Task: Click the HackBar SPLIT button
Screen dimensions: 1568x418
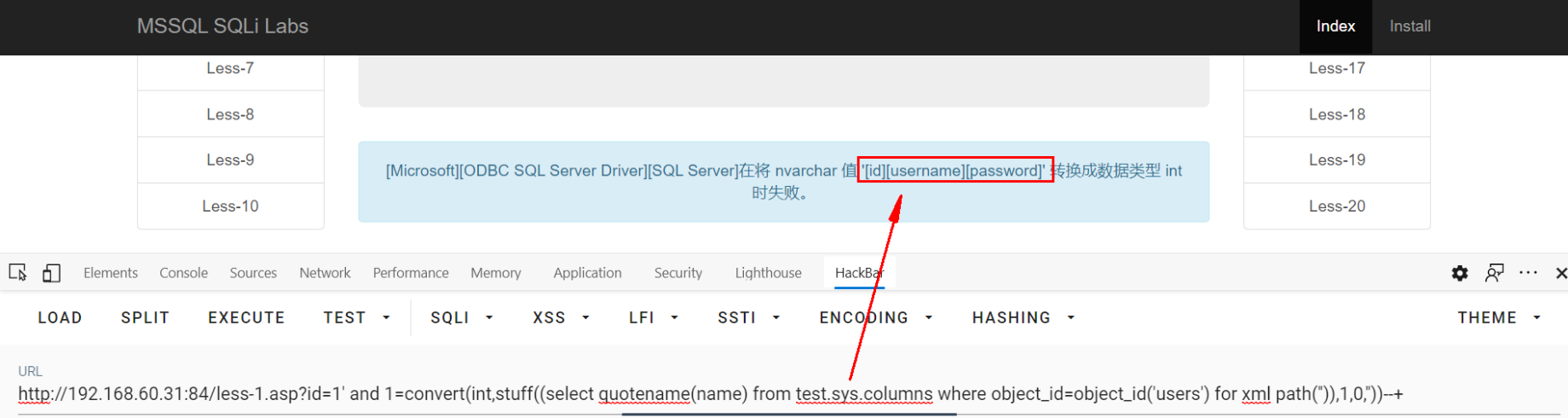Action: [x=145, y=317]
